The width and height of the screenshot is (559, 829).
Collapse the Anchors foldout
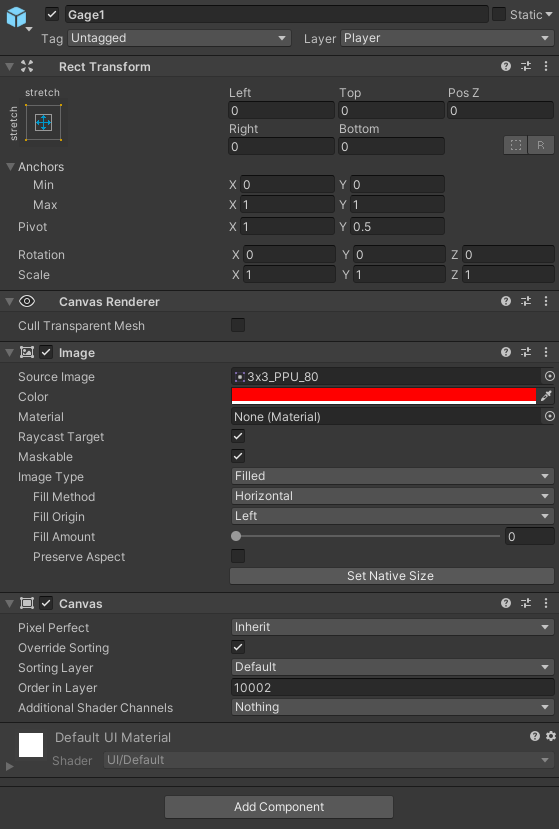point(10,167)
